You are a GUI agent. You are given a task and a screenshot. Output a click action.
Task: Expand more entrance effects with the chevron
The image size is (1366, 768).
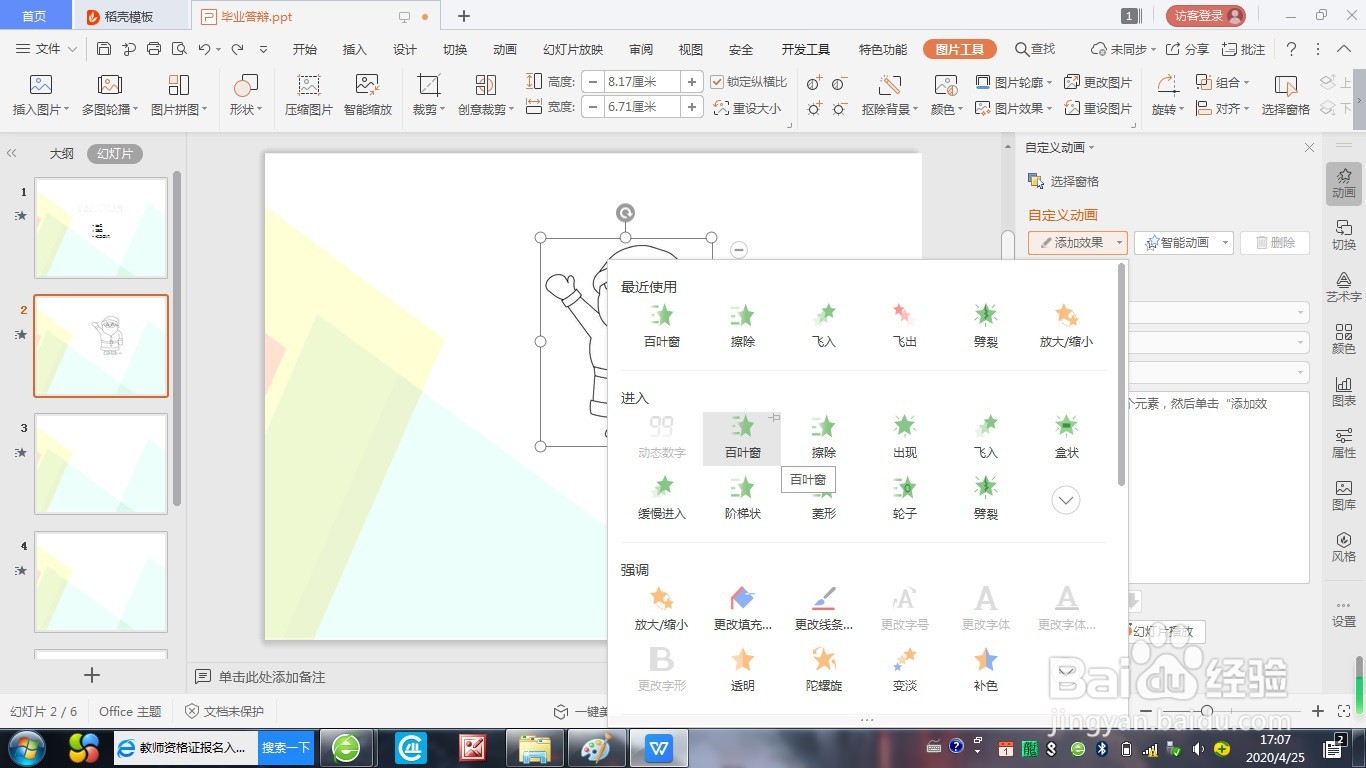[x=1066, y=499]
